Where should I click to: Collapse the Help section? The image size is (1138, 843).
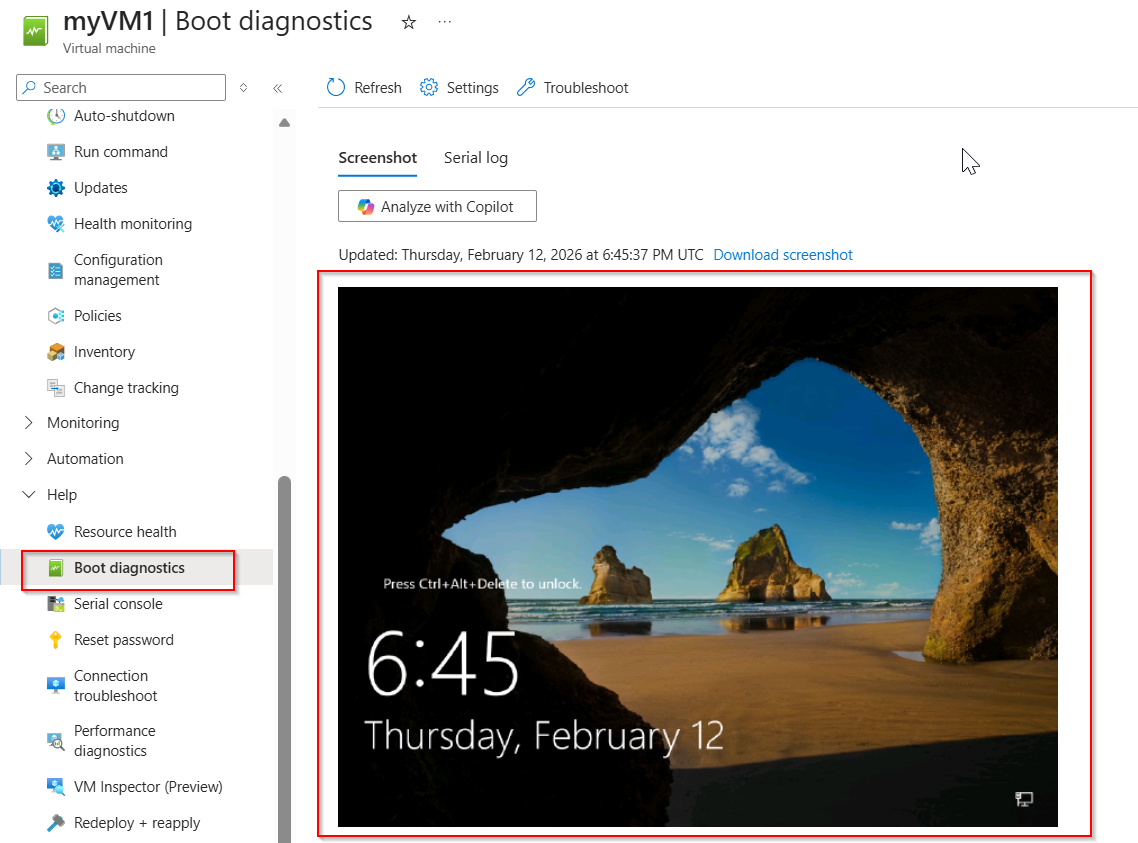28,495
